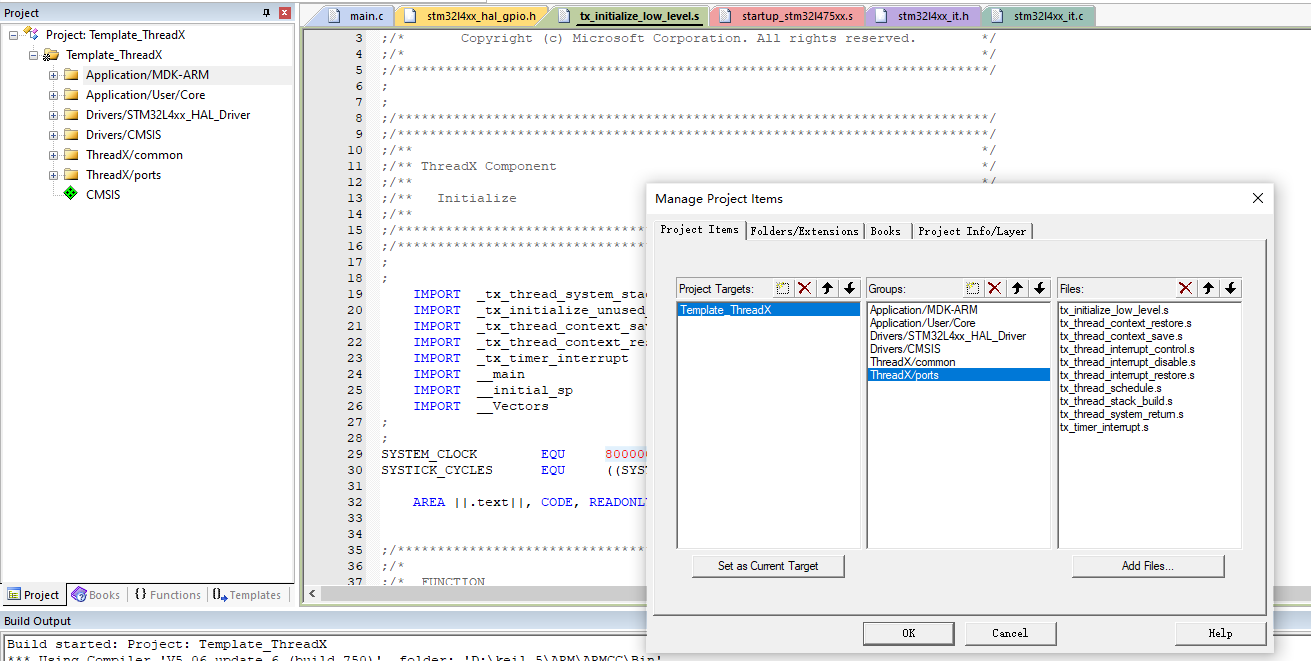Collapse the Template_ThreadX project node
This screenshot has height=661, width=1311.
tap(32, 55)
